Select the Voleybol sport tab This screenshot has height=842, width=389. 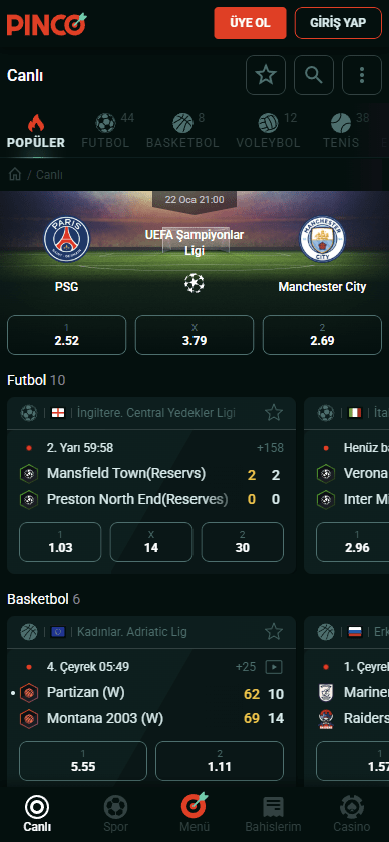268,131
